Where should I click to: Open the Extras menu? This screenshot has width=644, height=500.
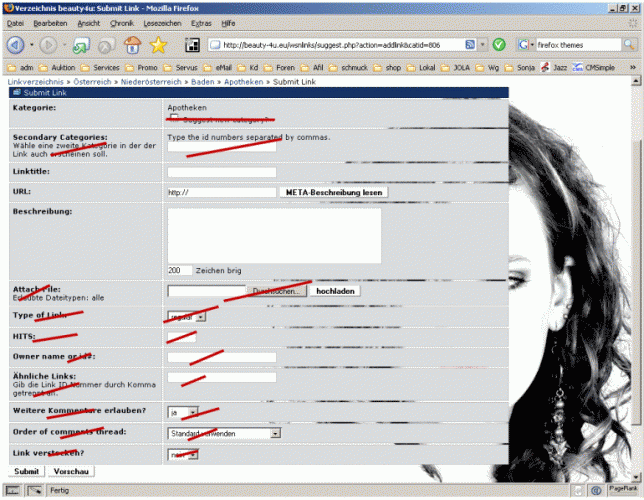pyautogui.click(x=203, y=22)
